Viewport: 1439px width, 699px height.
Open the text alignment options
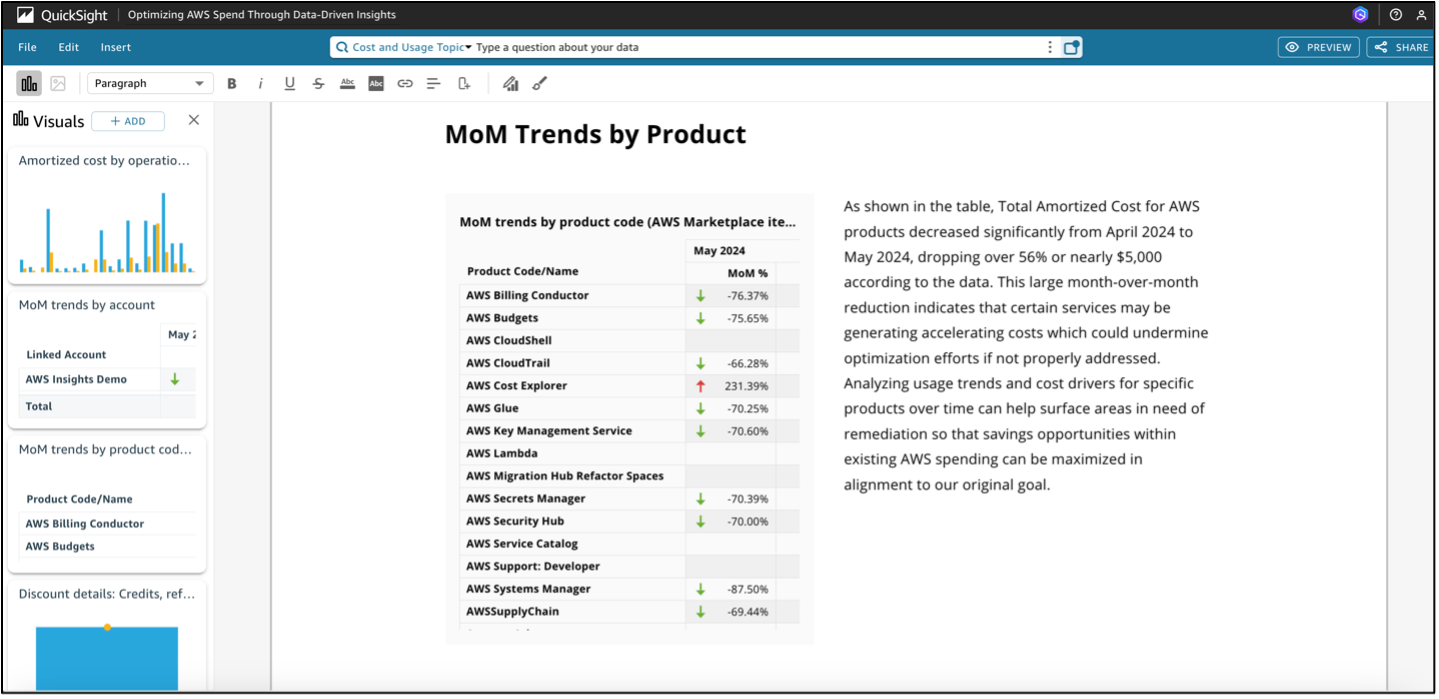pyautogui.click(x=434, y=84)
